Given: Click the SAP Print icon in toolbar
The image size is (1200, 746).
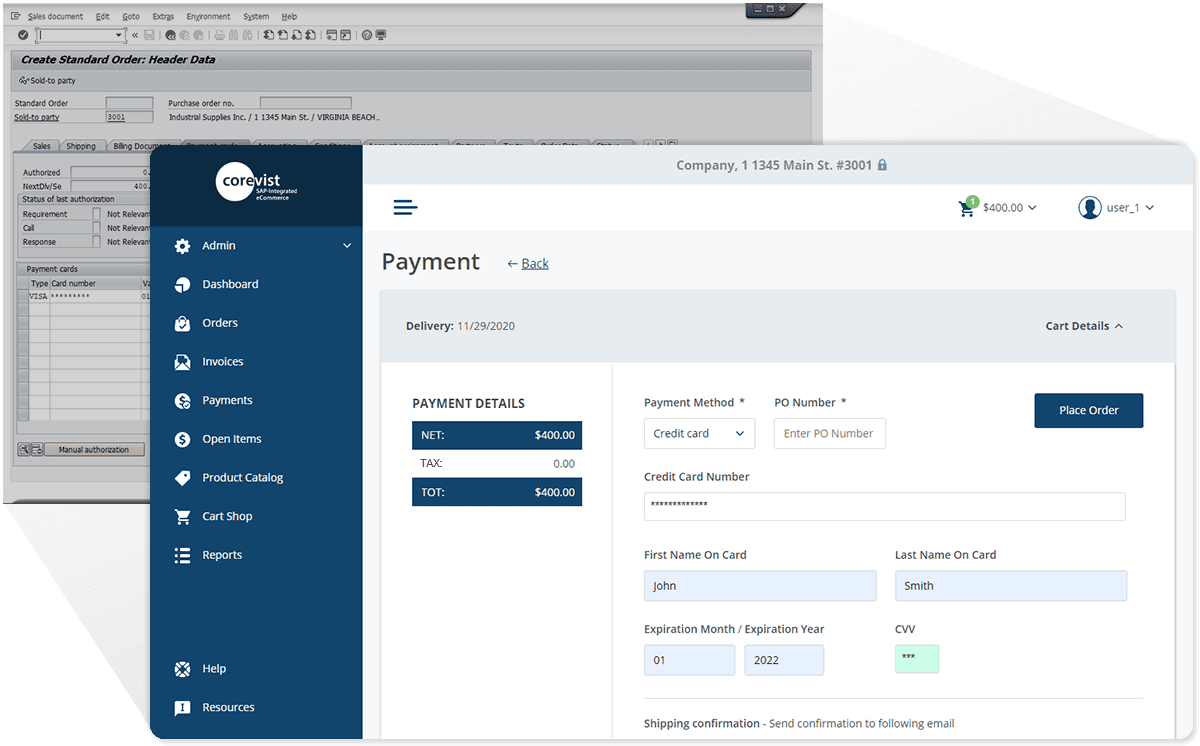Looking at the screenshot, I should (x=219, y=35).
